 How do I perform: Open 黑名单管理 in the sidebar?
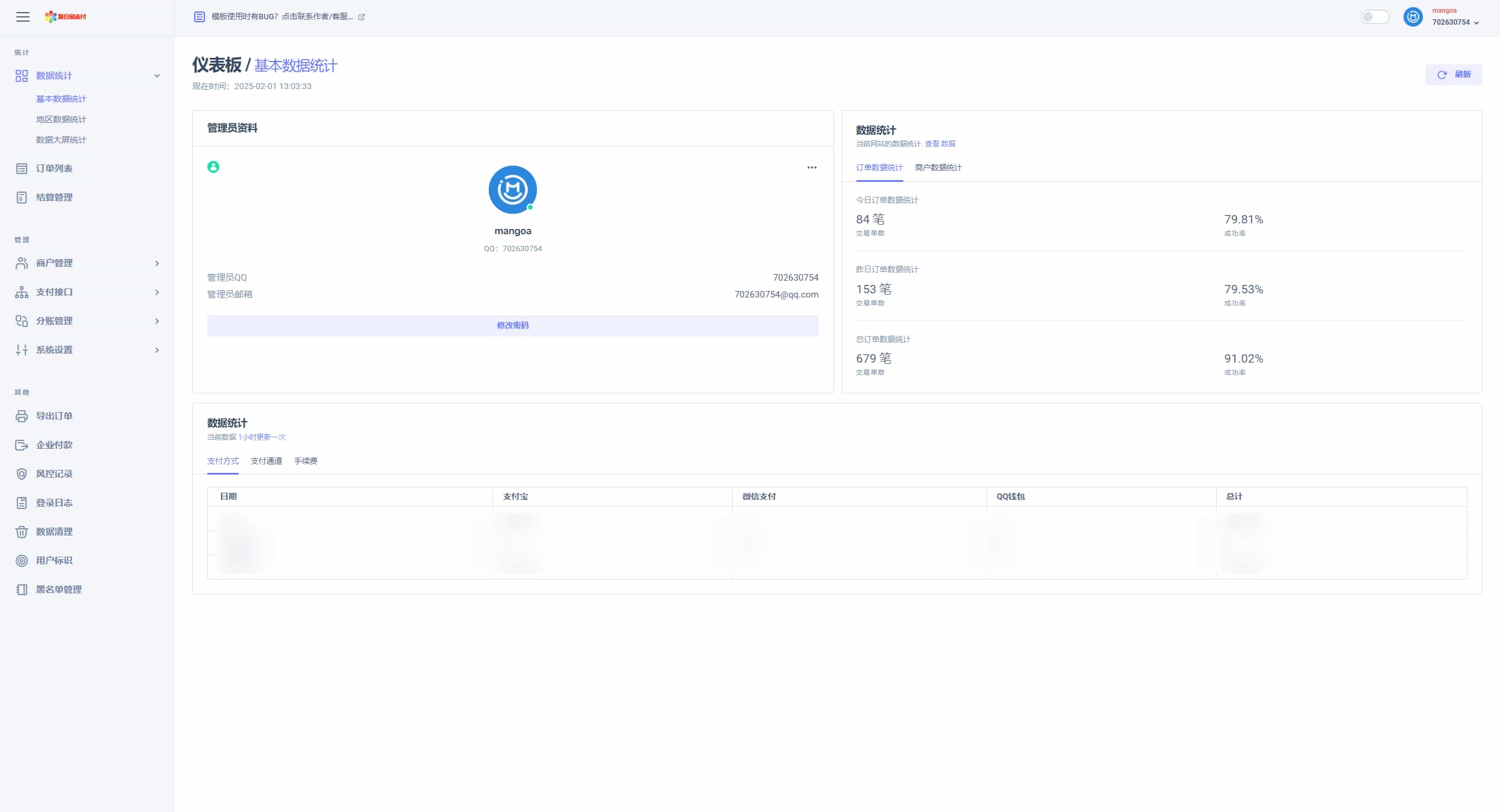(58, 590)
